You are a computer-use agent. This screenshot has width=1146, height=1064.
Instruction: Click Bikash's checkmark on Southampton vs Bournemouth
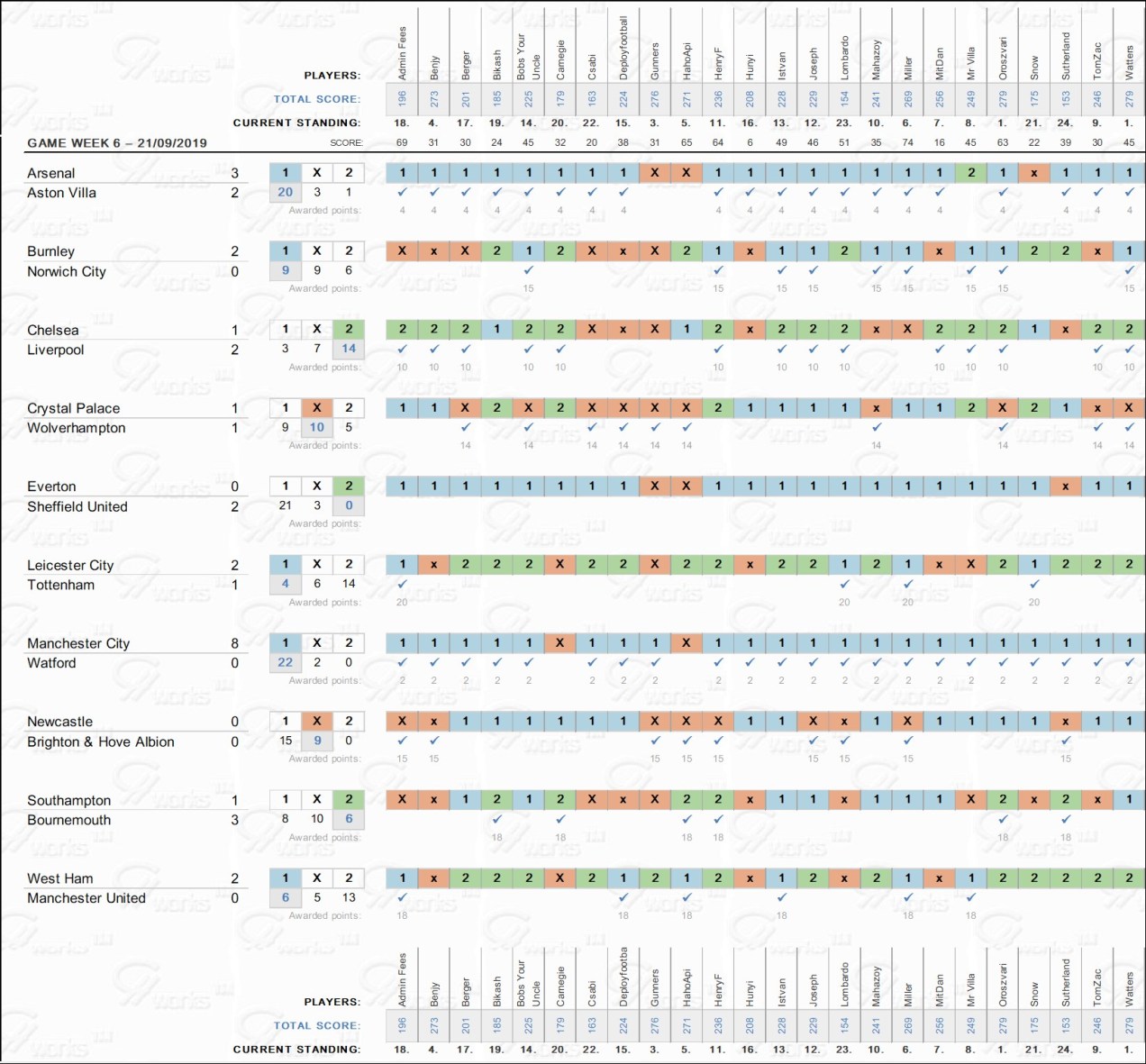496,819
